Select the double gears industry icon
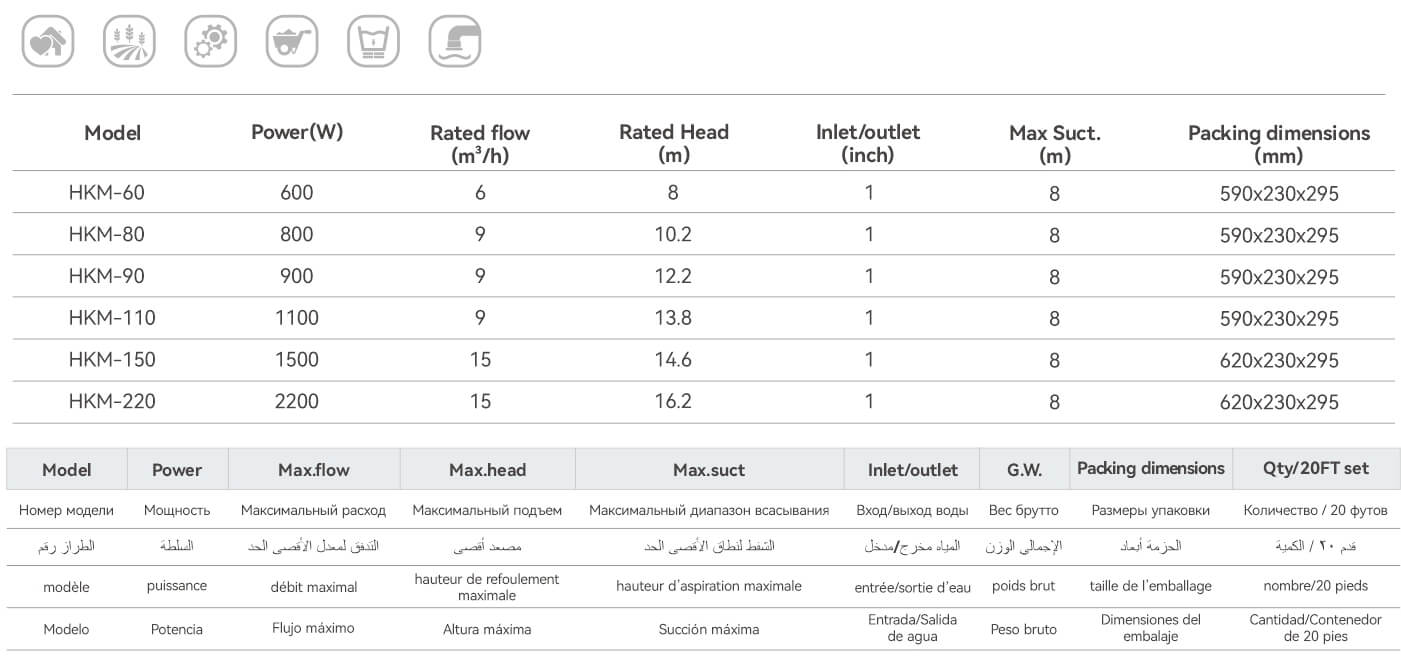 point(211,42)
